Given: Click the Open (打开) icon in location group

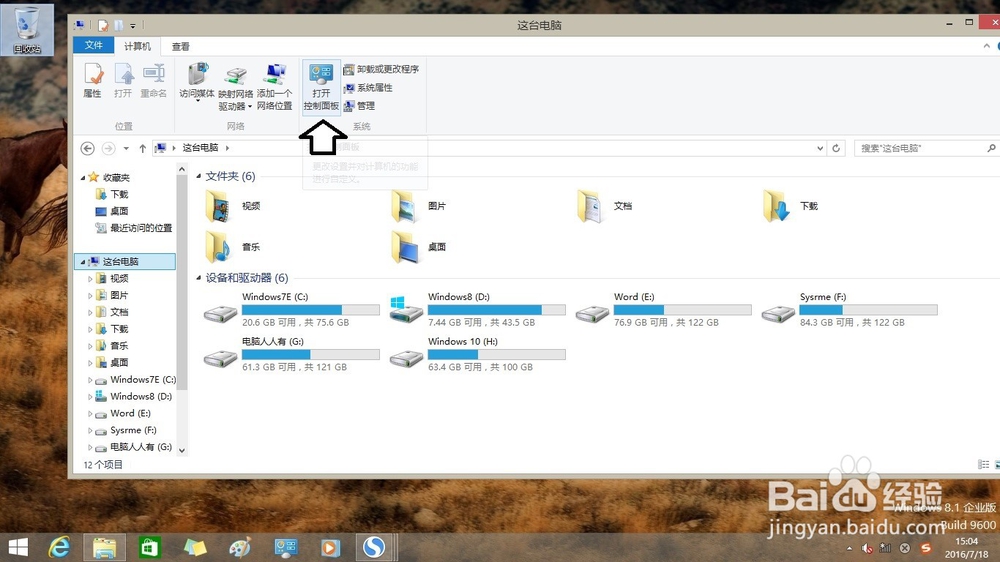Looking at the screenshot, I should coord(123,80).
